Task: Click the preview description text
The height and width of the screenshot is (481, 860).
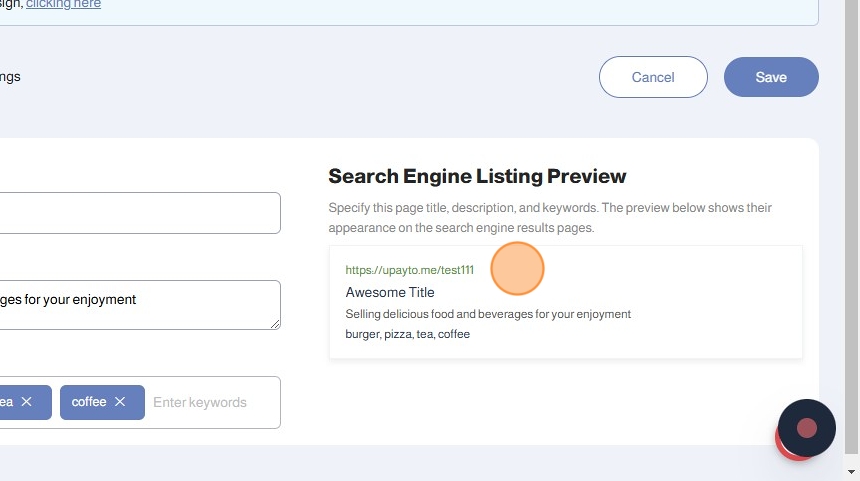Action: pyautogui.click(x=488, y=314)
